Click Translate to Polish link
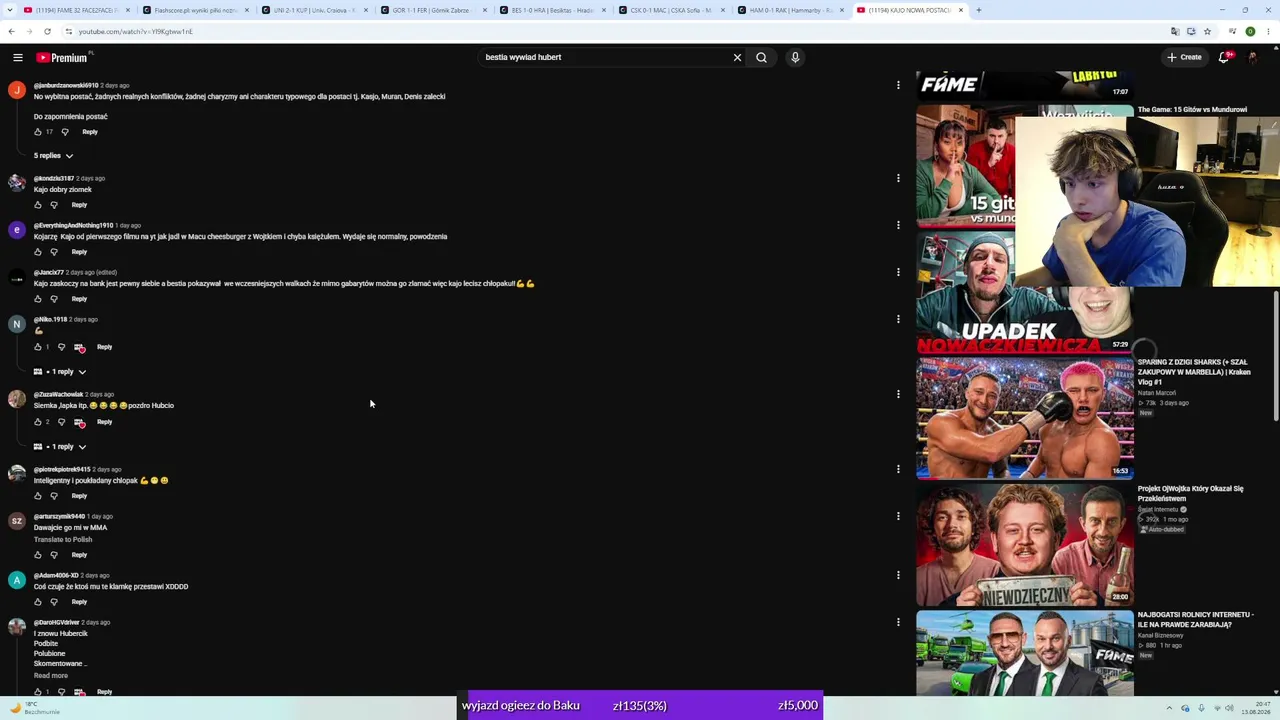1280x720 pixels. point(63,539)
